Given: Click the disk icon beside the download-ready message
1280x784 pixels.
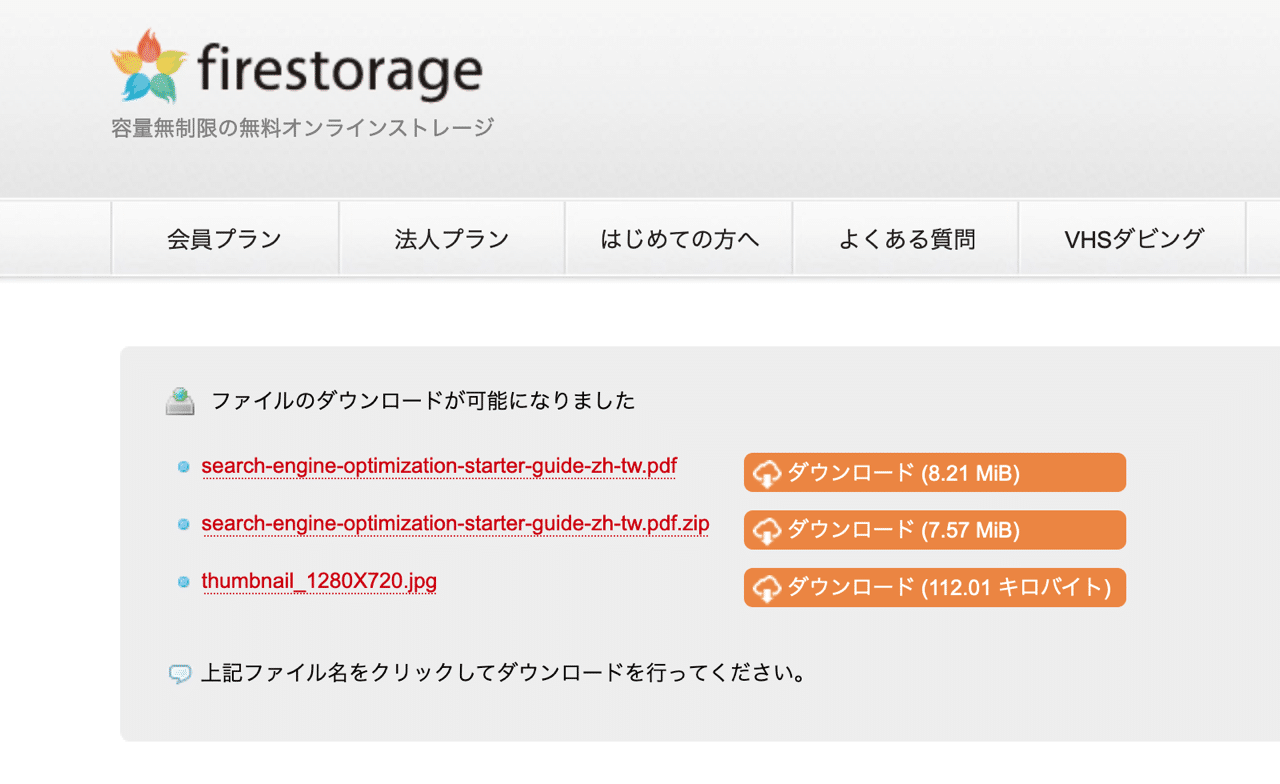Looking at the screenshot, I should tap(179, 398).
